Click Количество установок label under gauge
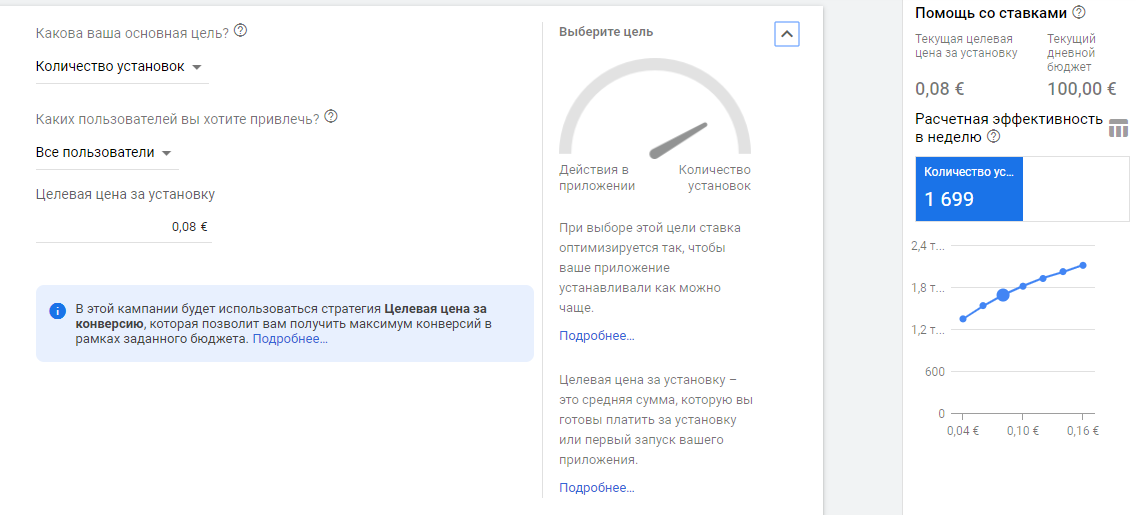This screenshot has height=515, width=1136. (714, 178)
